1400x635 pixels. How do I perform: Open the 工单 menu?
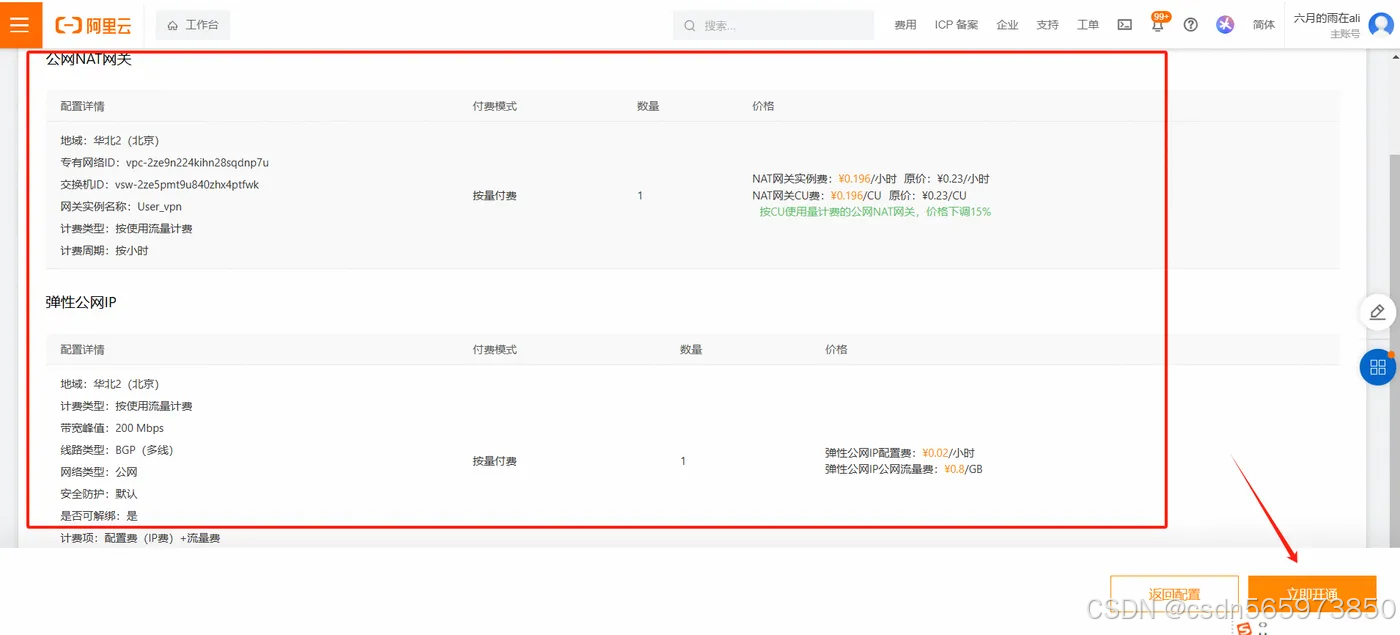click(1088, 25)
